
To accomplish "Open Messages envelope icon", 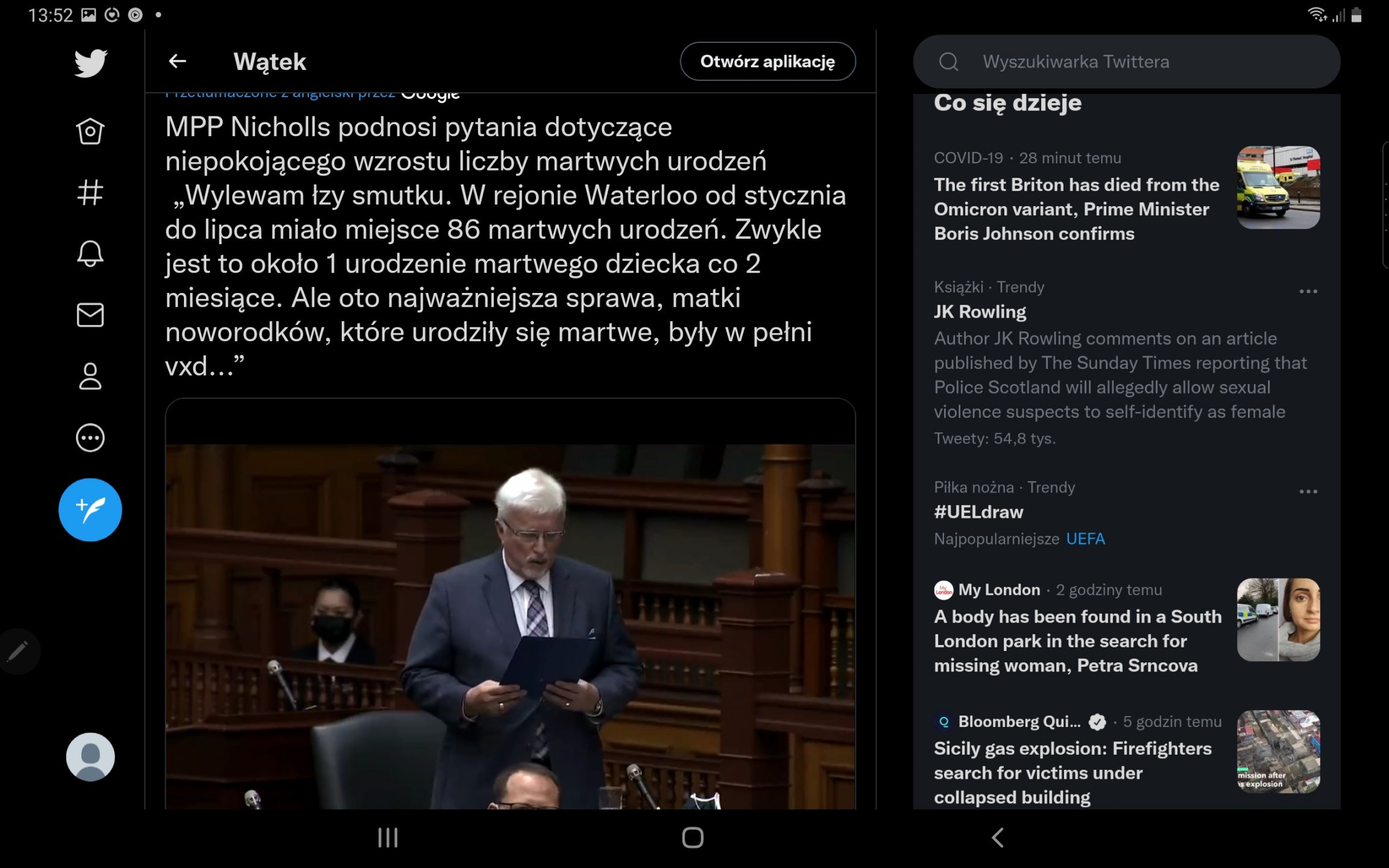I will [x=90, y=315].
